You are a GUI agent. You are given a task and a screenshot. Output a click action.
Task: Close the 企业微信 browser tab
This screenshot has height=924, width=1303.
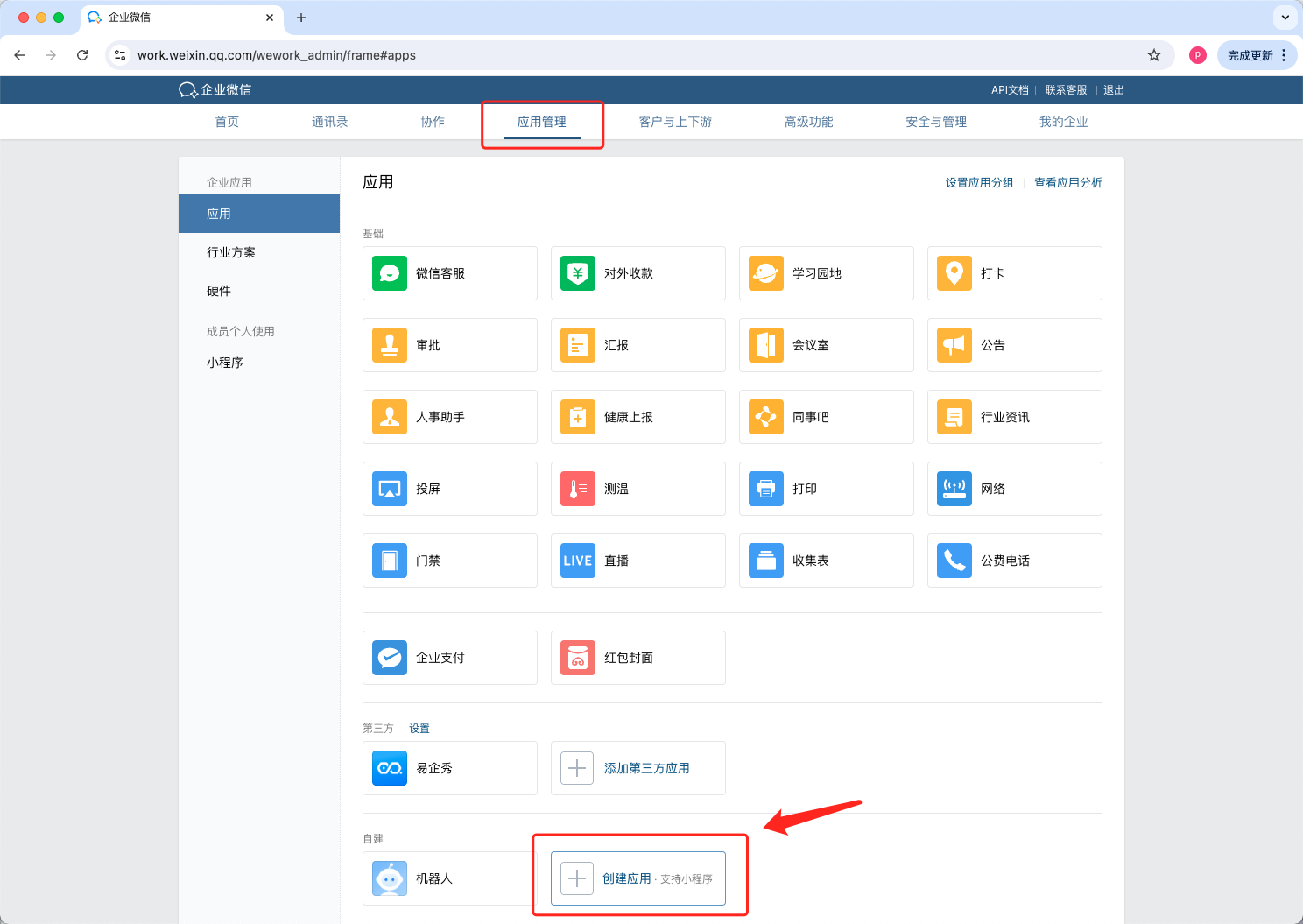point(269,18)
